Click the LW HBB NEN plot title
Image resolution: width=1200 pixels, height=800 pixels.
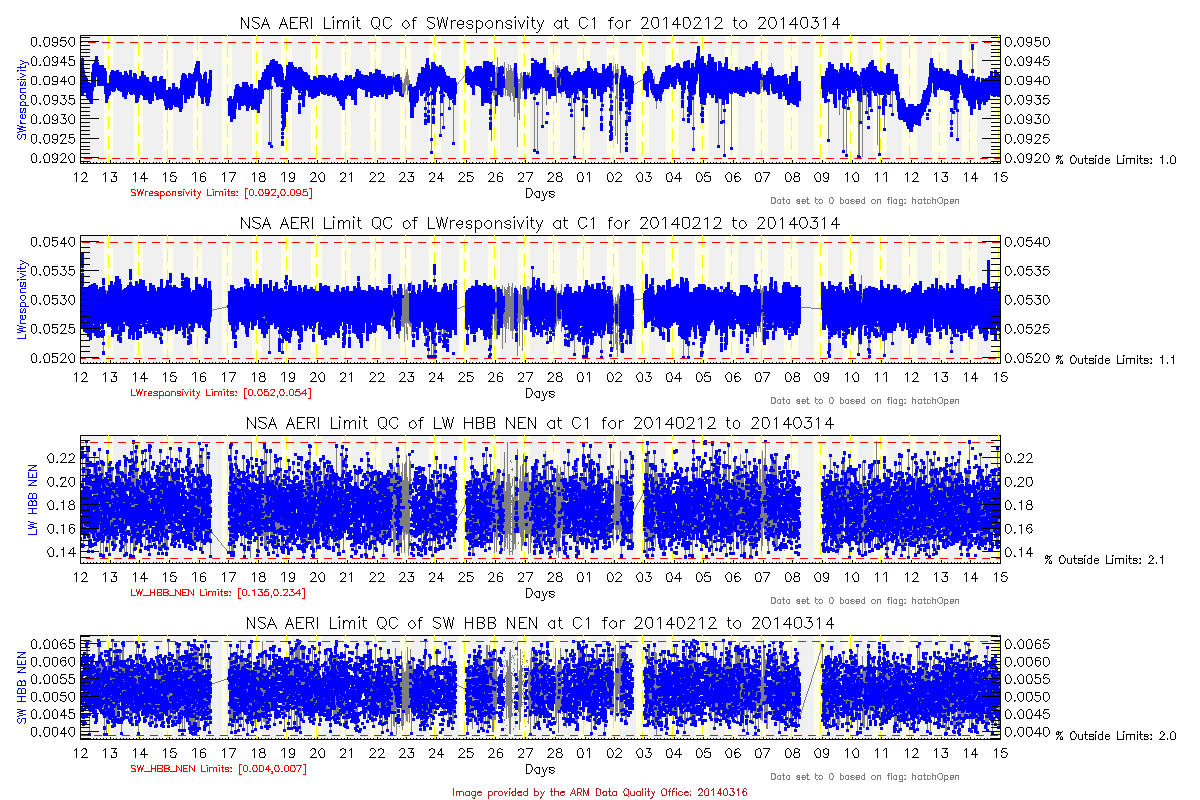[539, 423]
